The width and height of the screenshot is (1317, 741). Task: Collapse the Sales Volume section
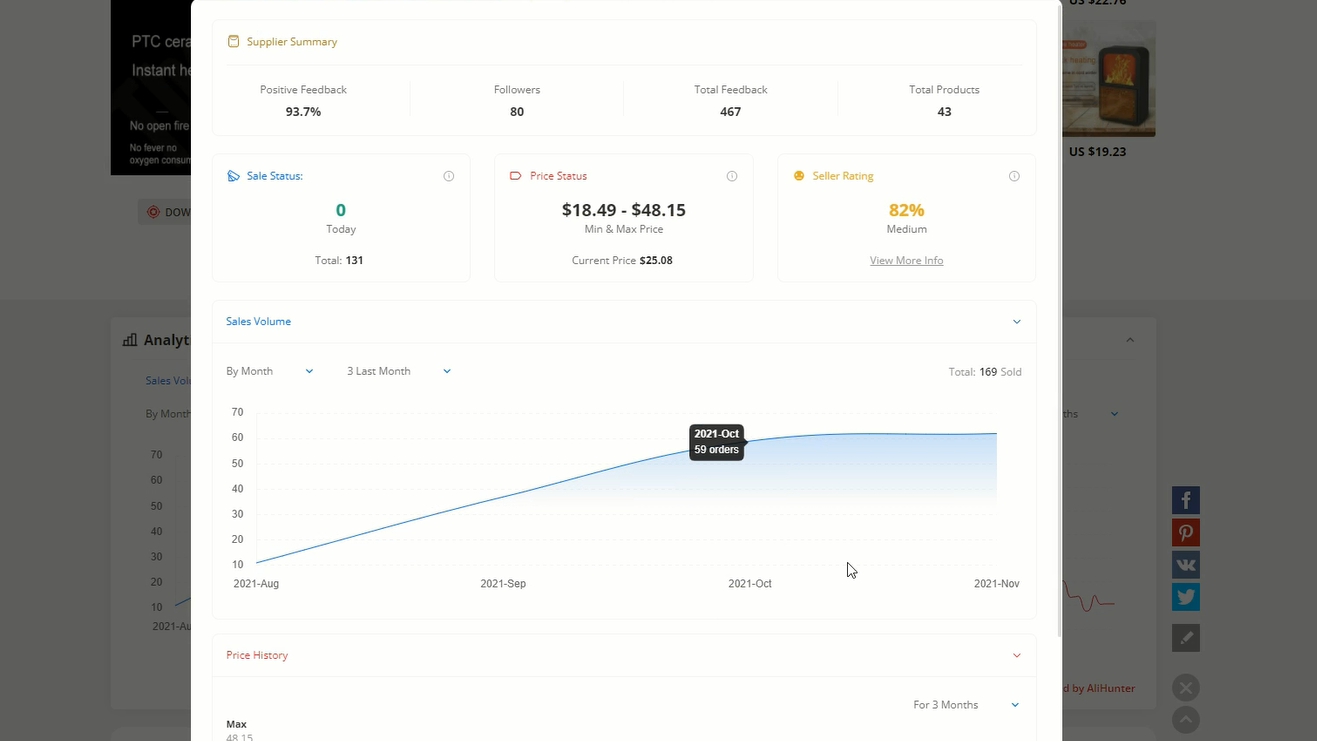tap(1016, 322)
